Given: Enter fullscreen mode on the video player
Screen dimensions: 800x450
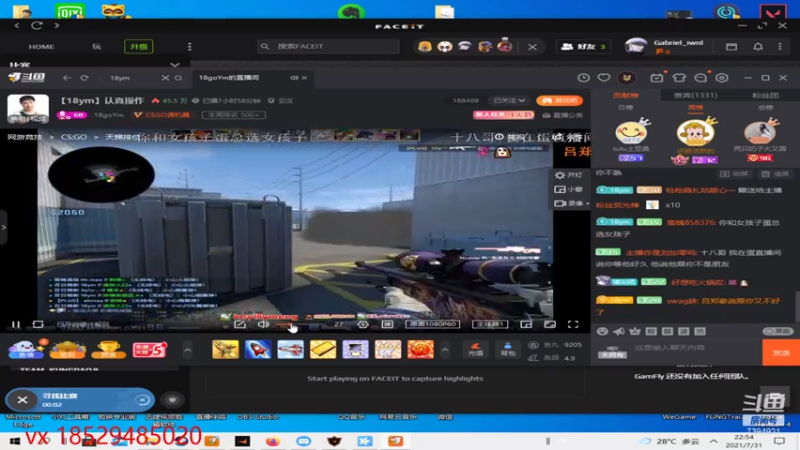Looking at the screenshot, I should pos(573,324).
